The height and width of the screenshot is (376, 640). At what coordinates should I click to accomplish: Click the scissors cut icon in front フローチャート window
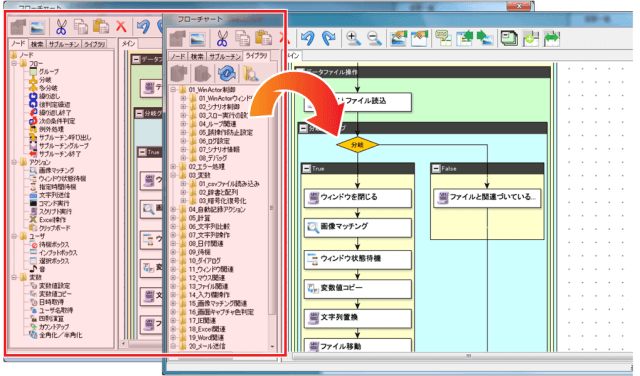tap(222, 39)
